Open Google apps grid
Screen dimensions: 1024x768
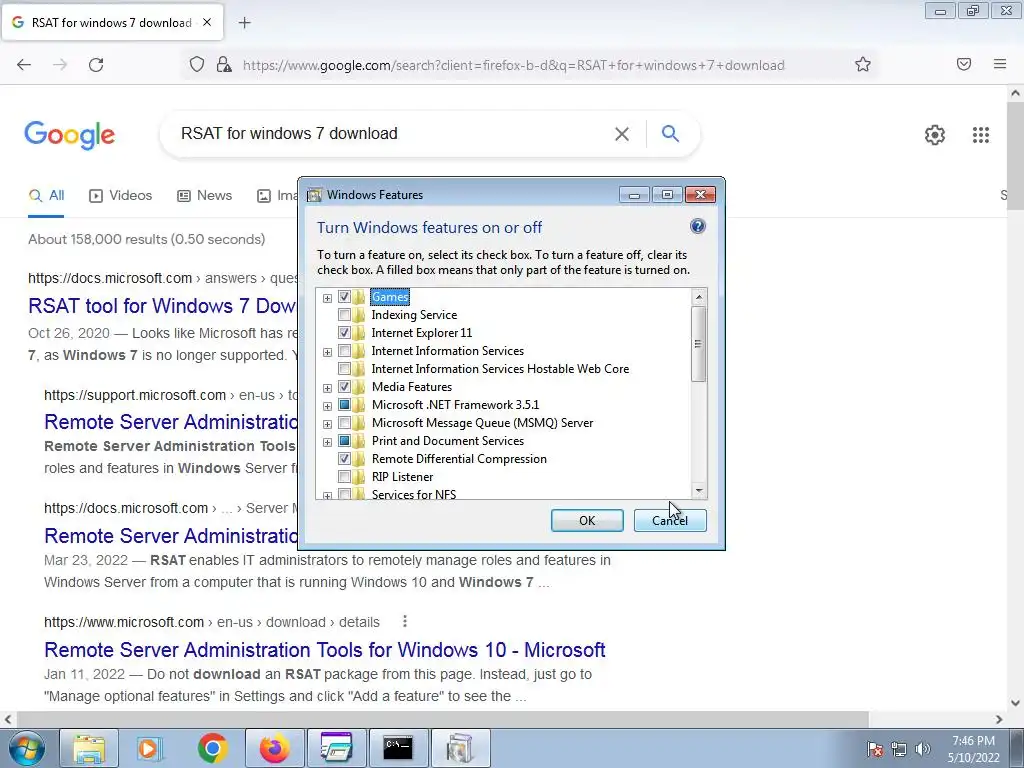[x=981, y=135]
